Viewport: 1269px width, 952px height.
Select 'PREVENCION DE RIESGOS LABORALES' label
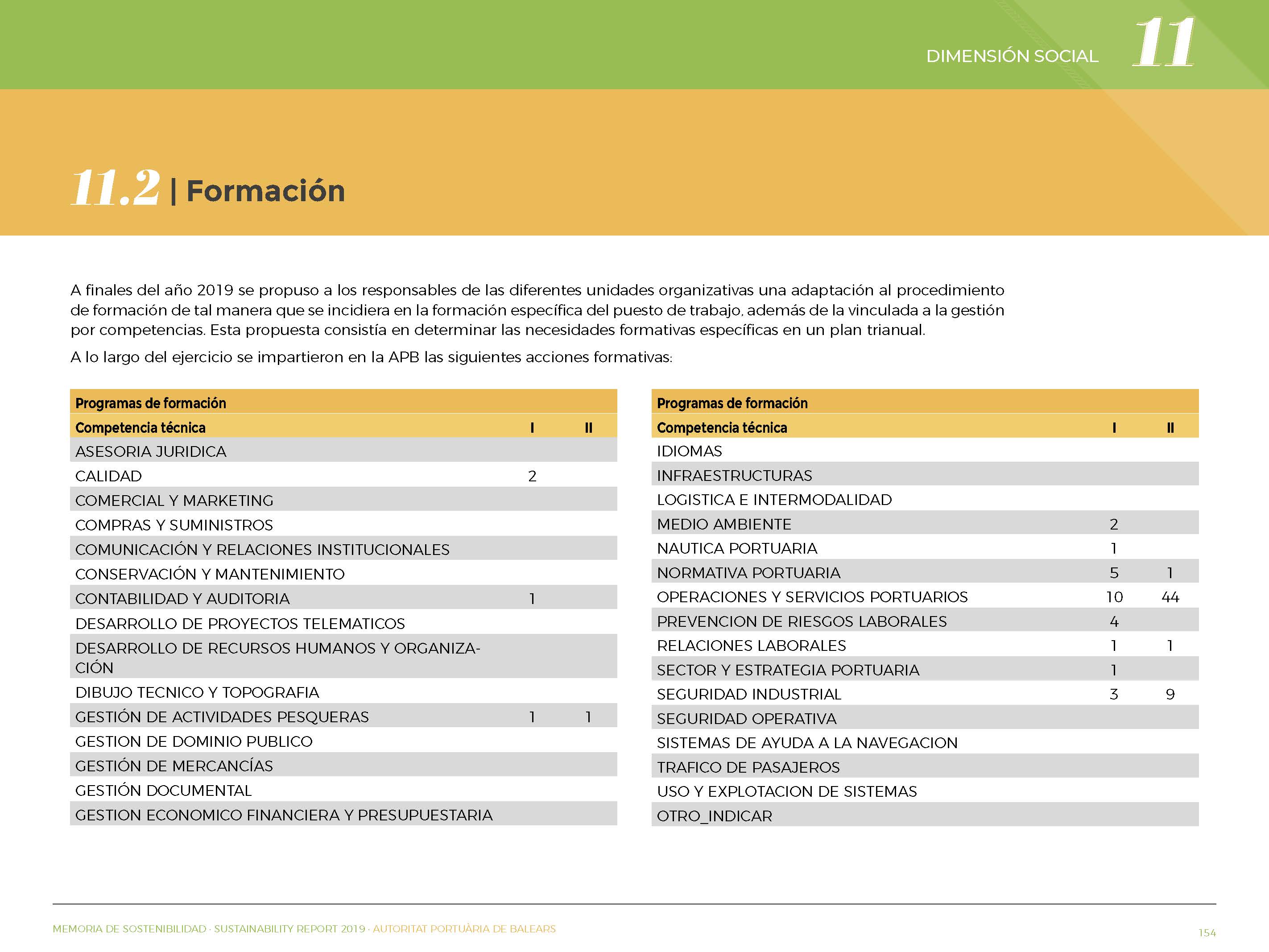(802, 621)
